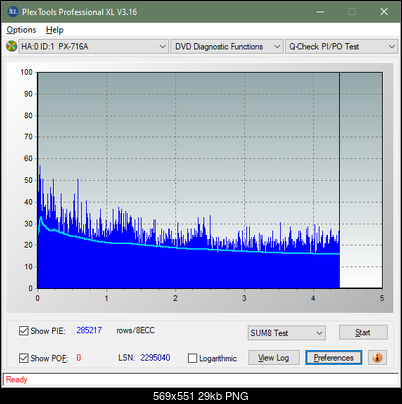
Task: Toggle the Show POF checkbox
Action: [24, 358]
